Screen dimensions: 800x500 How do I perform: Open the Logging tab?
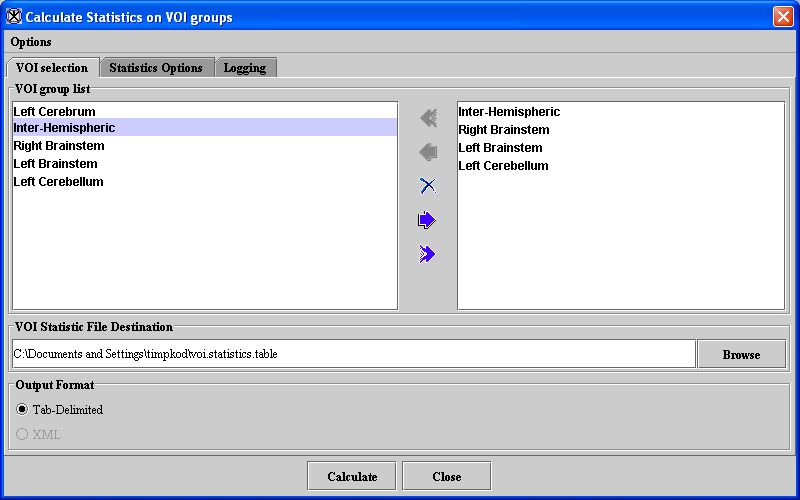click(x=245, y=68)
